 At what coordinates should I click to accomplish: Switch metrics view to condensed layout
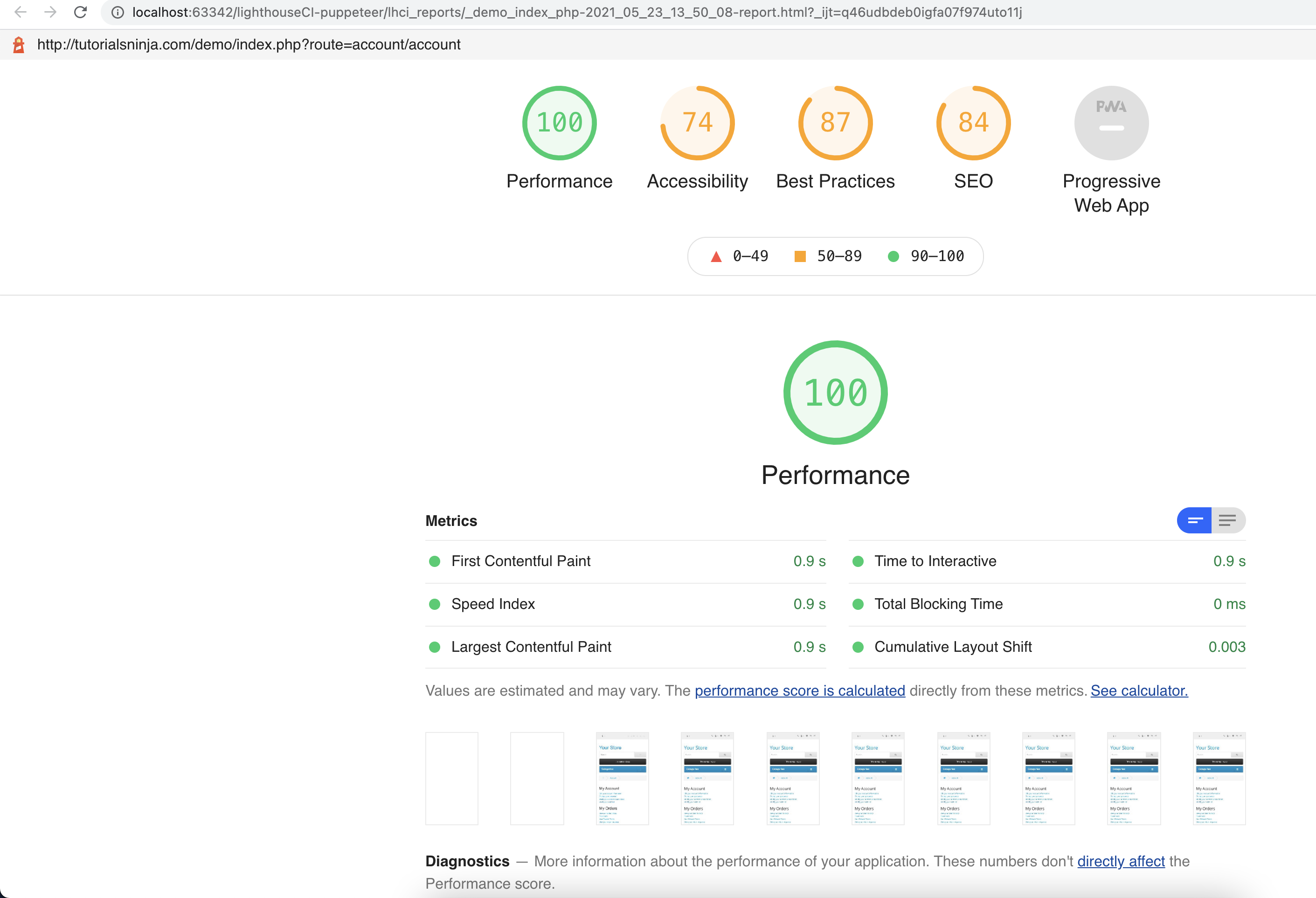pos(1194,520)
